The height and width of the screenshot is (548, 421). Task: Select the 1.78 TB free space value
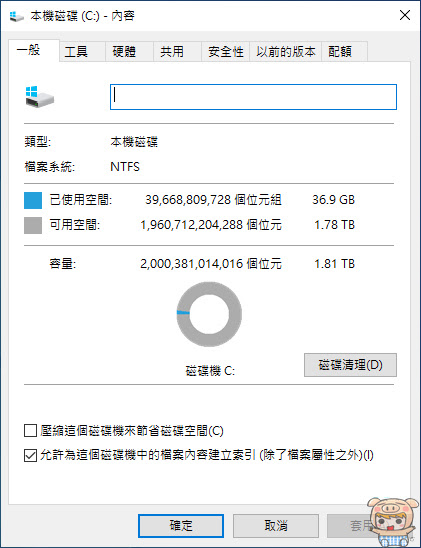pyautogui.click(x=334, y=225)
